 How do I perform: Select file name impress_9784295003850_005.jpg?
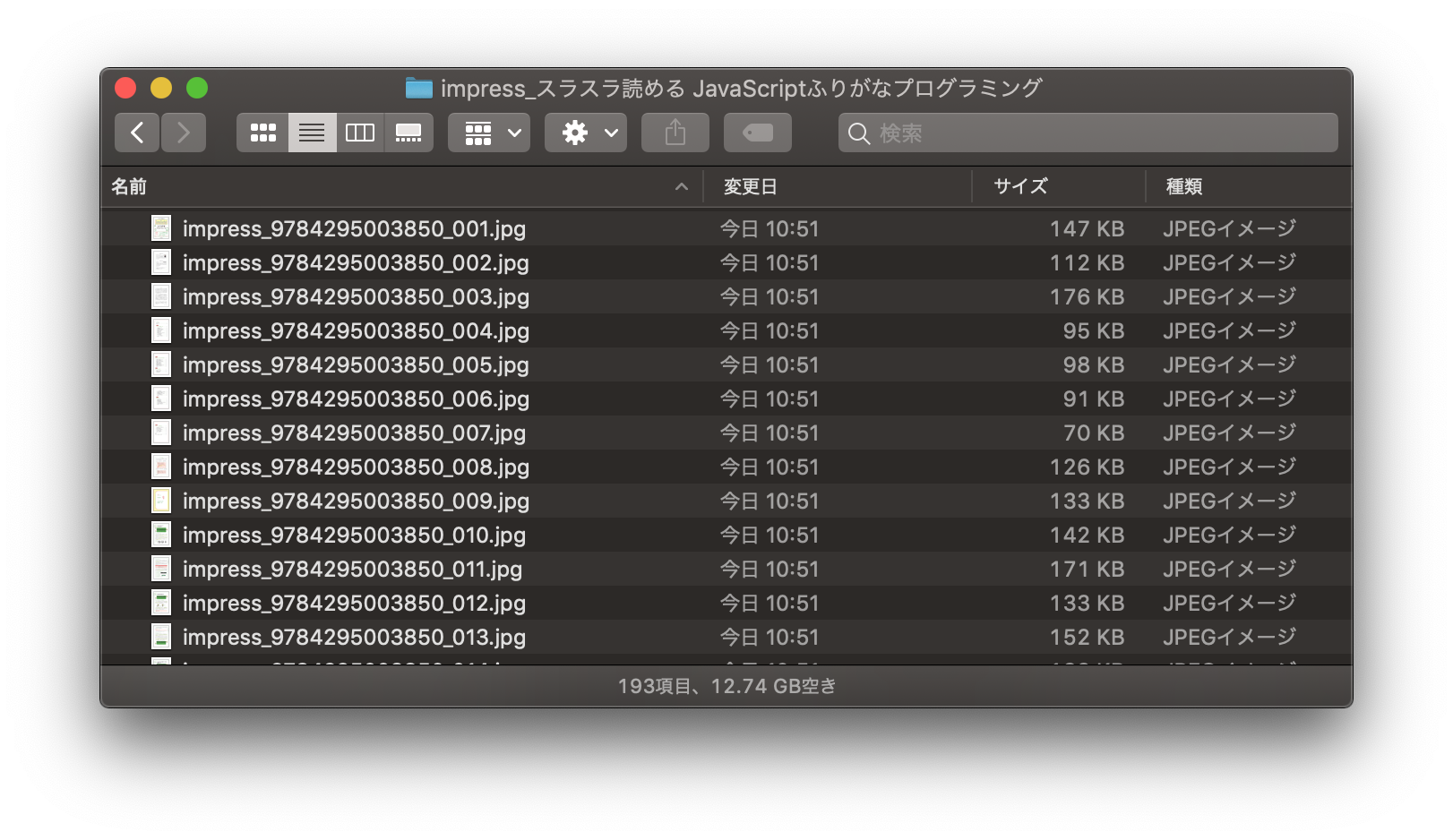(356, 365)
